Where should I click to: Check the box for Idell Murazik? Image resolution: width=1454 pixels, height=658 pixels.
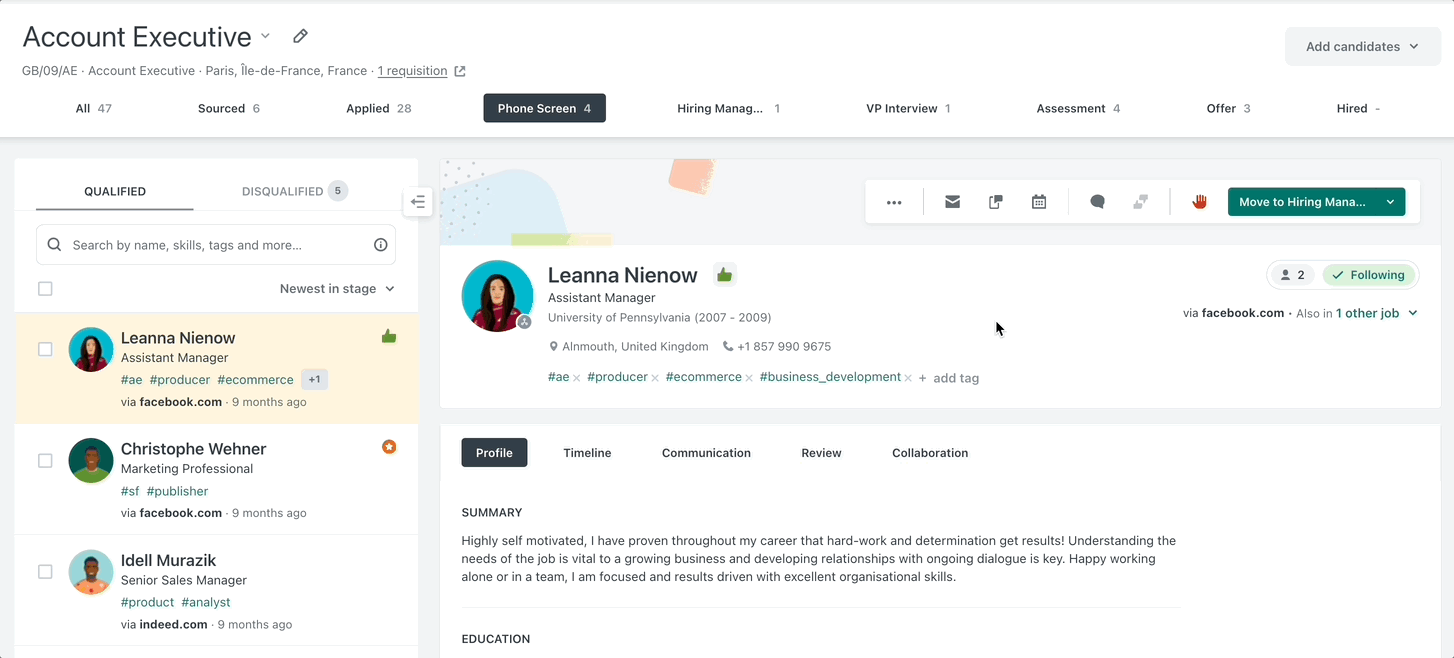(45, 572)
